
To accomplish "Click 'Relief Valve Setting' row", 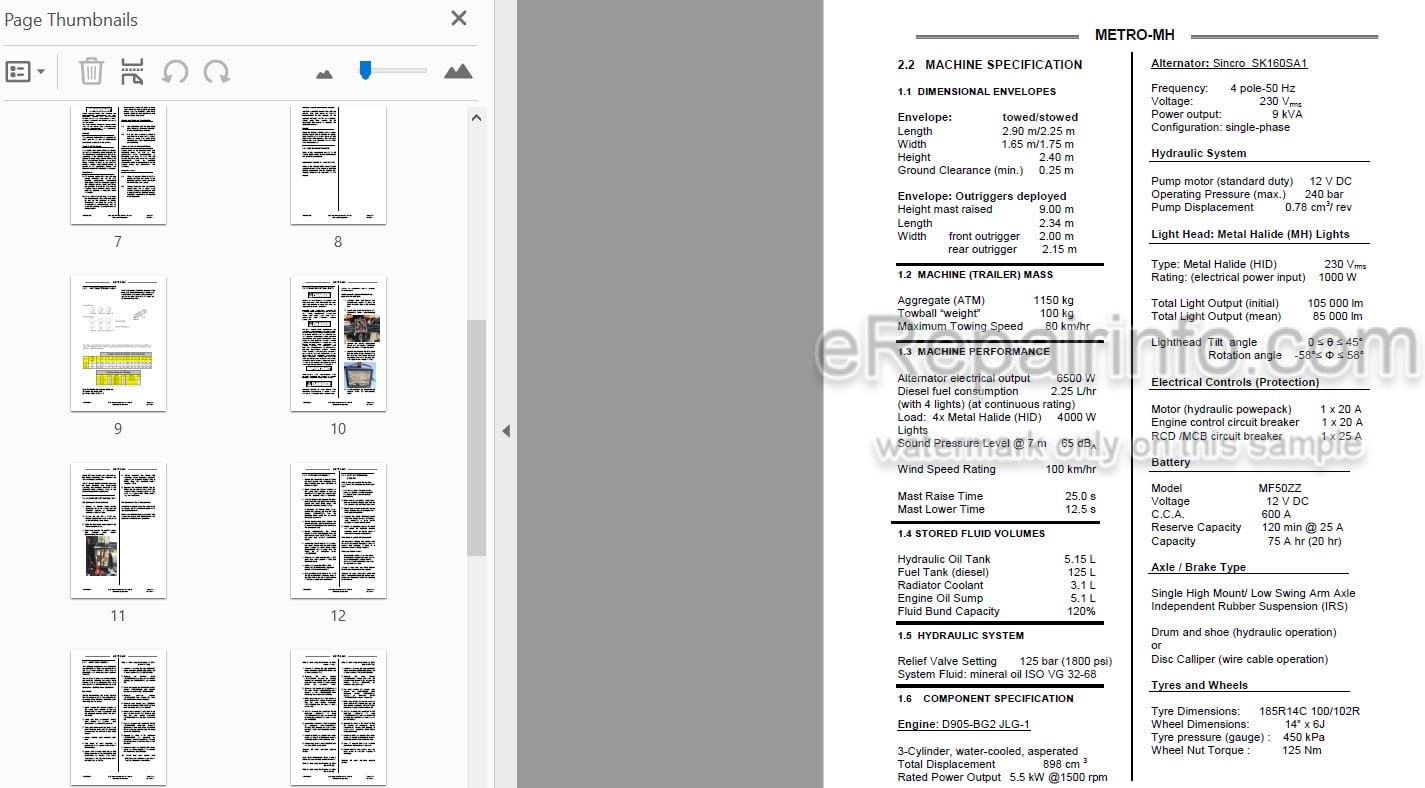I will (1004, 661).
